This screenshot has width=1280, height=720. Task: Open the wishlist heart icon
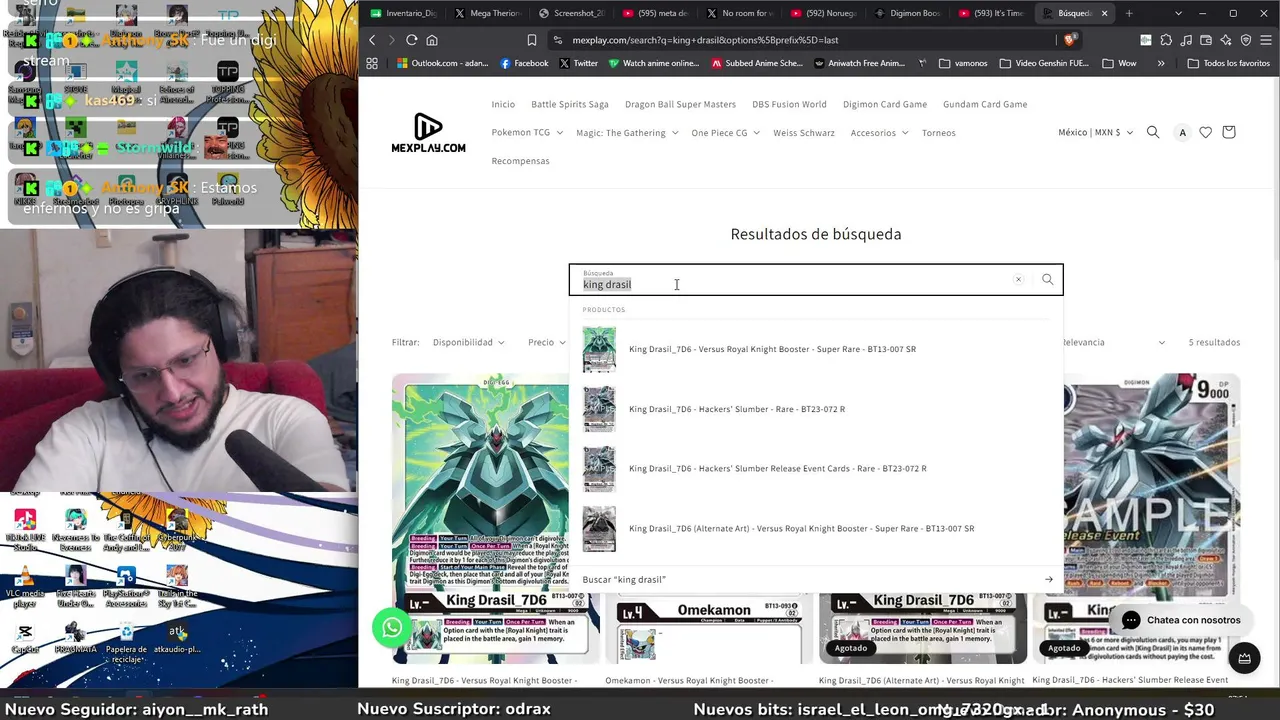click(1206, 132)
